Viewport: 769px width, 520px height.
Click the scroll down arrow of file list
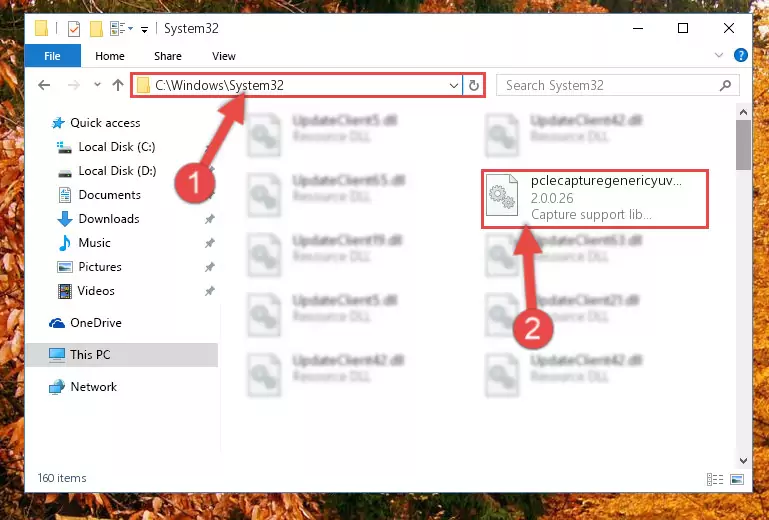pos(743,461)
